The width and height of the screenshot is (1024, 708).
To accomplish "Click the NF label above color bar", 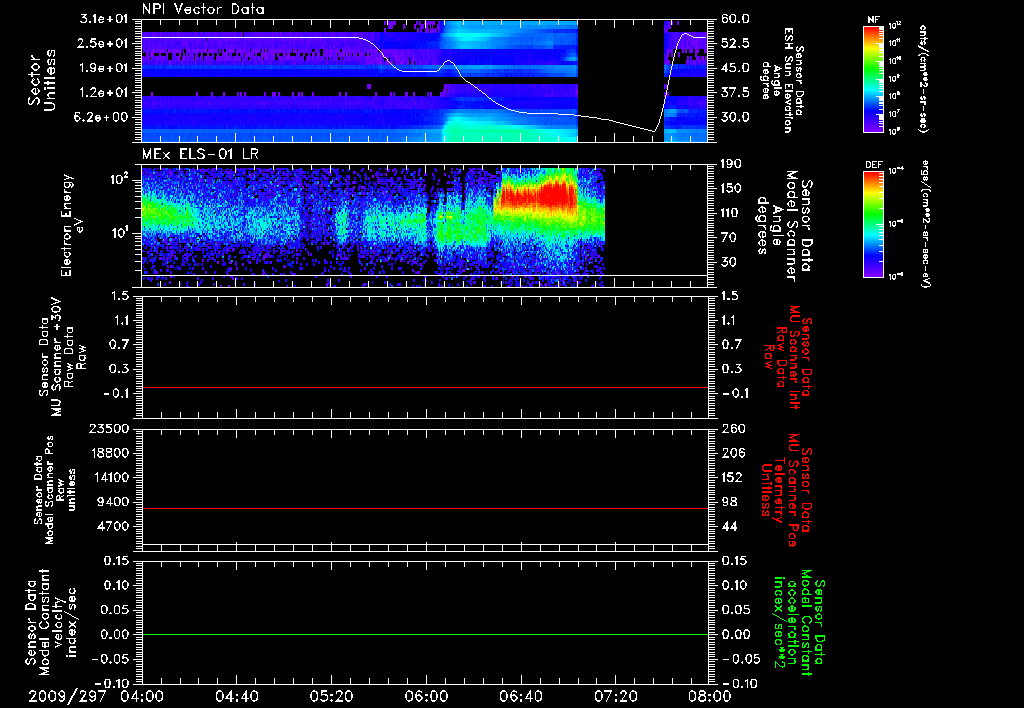I will point(874,20).
